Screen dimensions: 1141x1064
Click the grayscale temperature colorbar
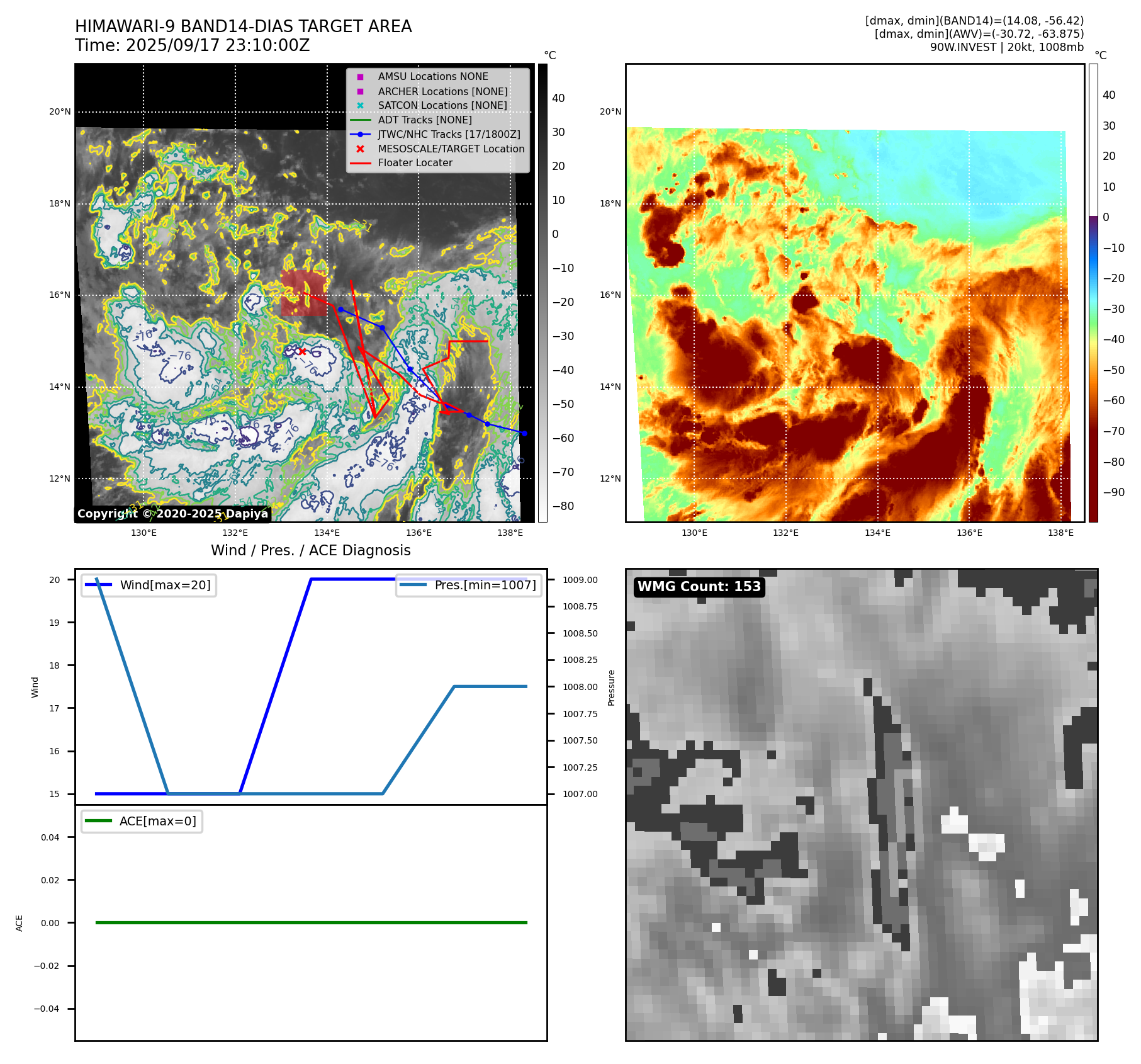click(x=542, y=293)
